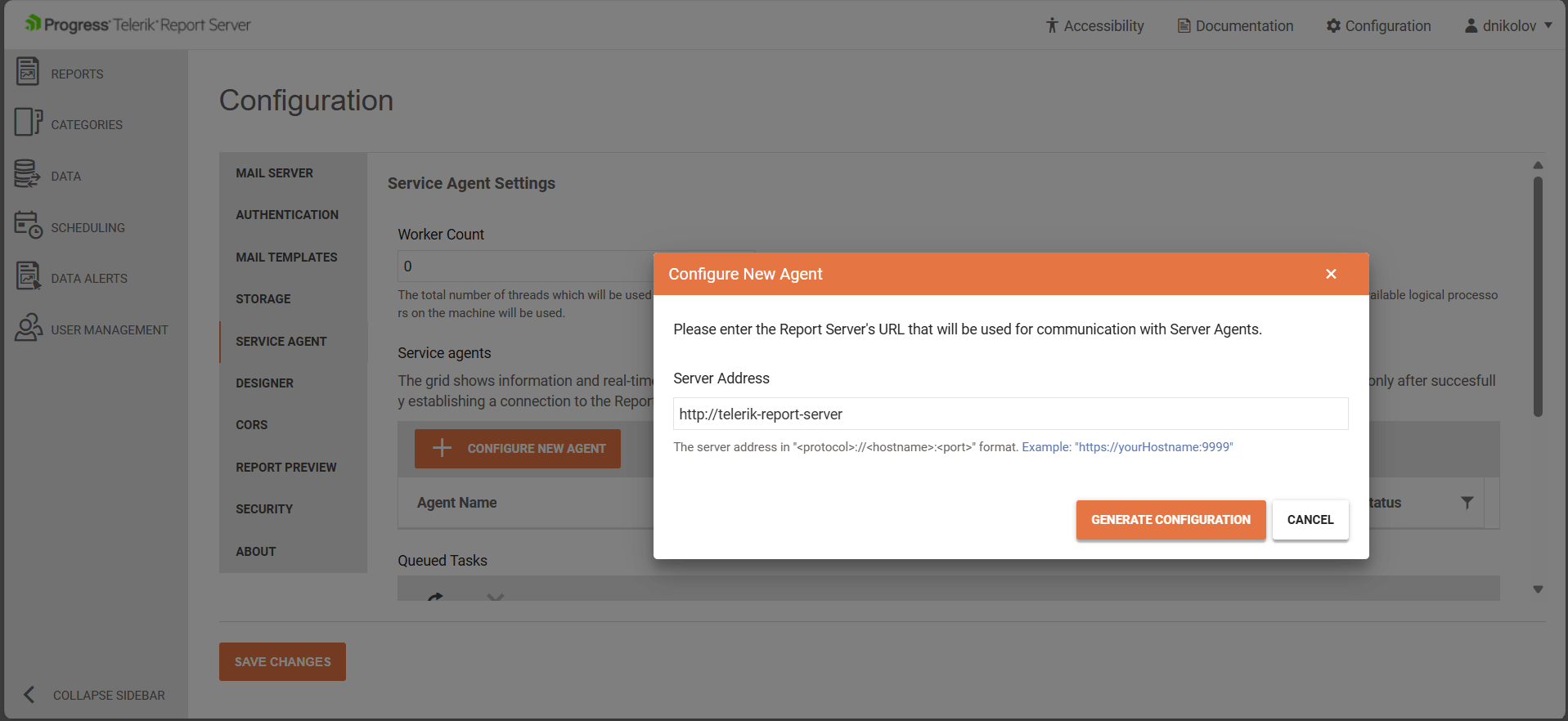Click the Documentation page icon

(1184, 25)
